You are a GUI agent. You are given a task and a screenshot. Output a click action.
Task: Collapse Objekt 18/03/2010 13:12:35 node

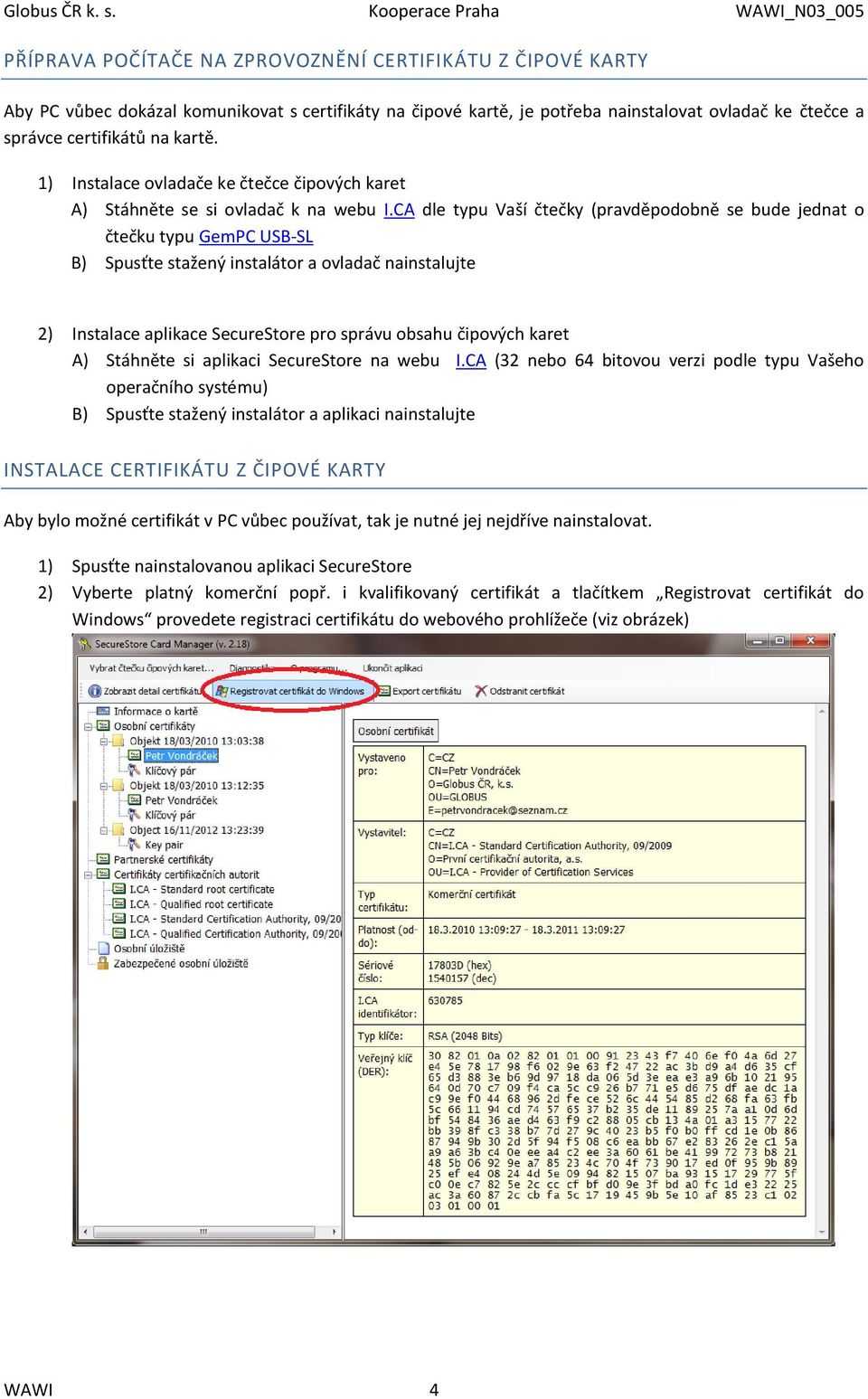tap(104, 786)
